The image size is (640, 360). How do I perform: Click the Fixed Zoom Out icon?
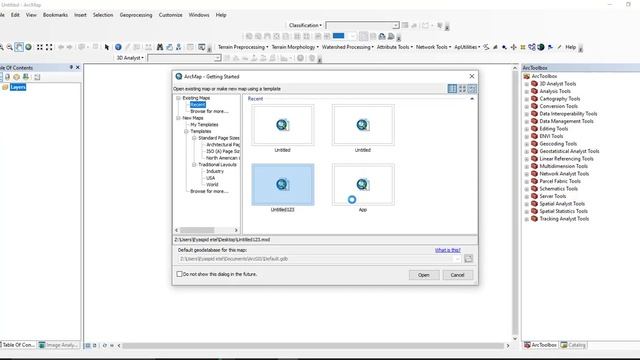(x=49, y=47)
